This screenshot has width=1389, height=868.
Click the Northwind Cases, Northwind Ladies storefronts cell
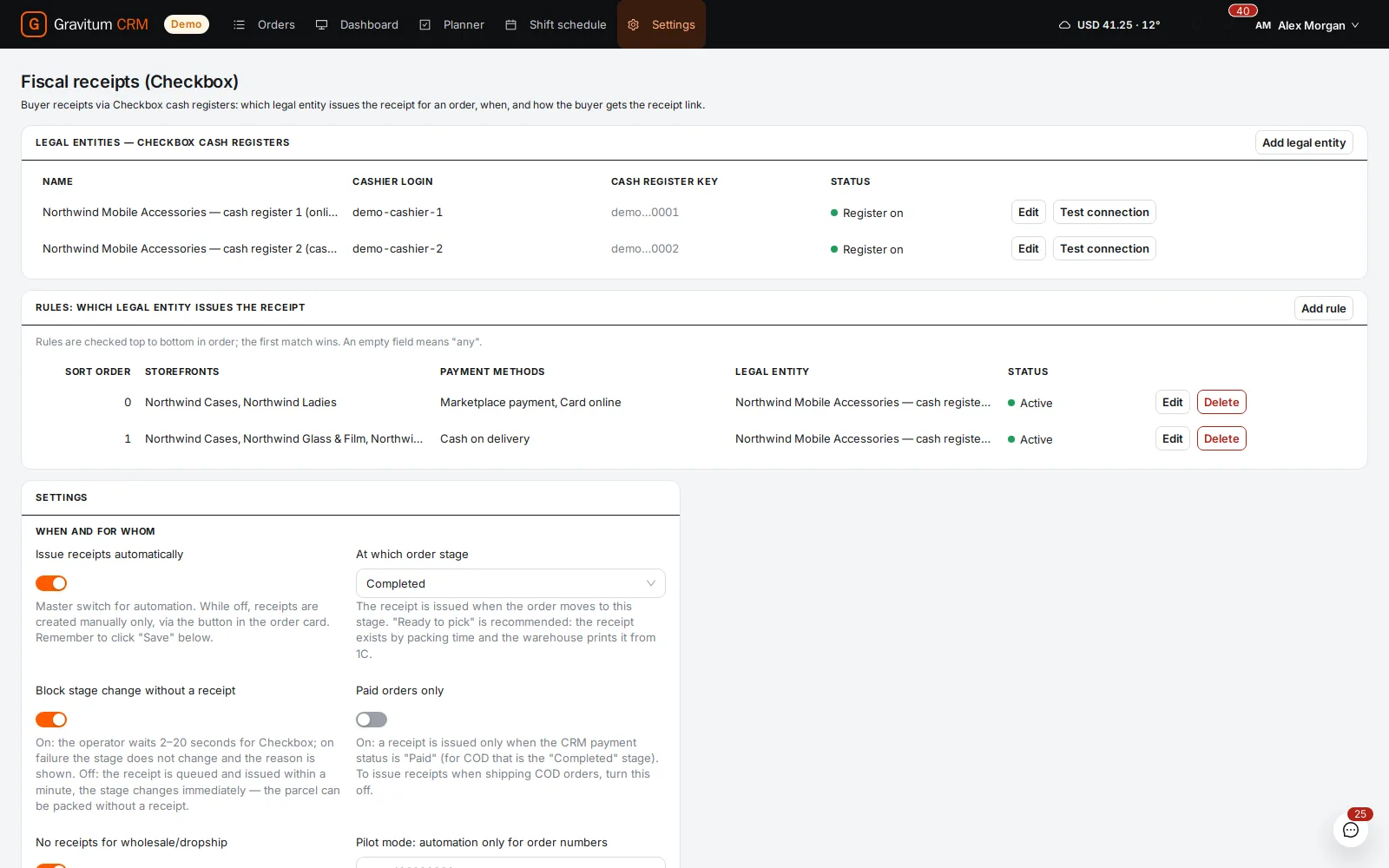[x=240, y=402]
